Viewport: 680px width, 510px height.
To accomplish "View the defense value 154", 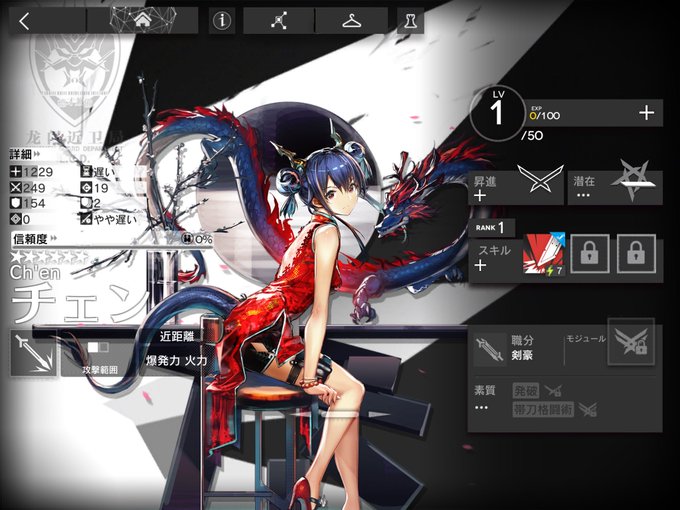I will point(28,203).
